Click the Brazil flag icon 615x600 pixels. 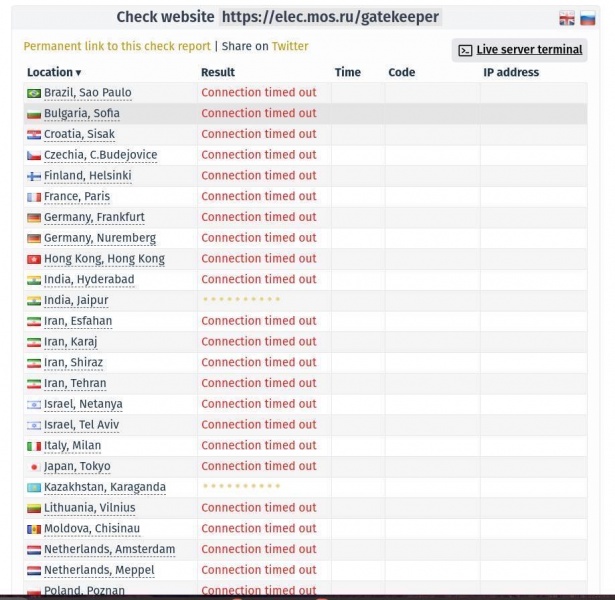click(34, 93)
